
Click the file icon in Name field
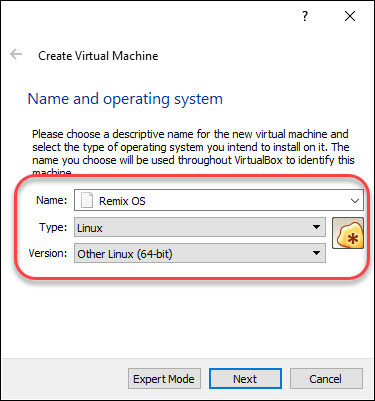(x=87, y=200)
